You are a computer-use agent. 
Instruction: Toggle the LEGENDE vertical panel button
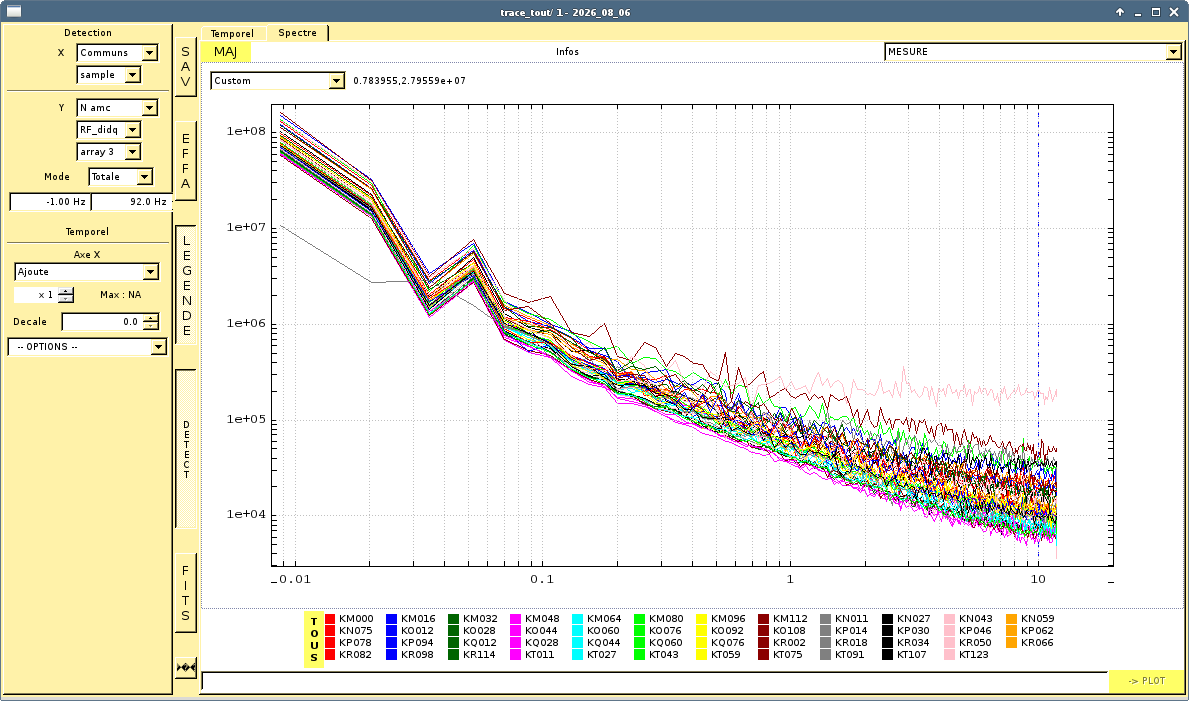pos(186,285)
